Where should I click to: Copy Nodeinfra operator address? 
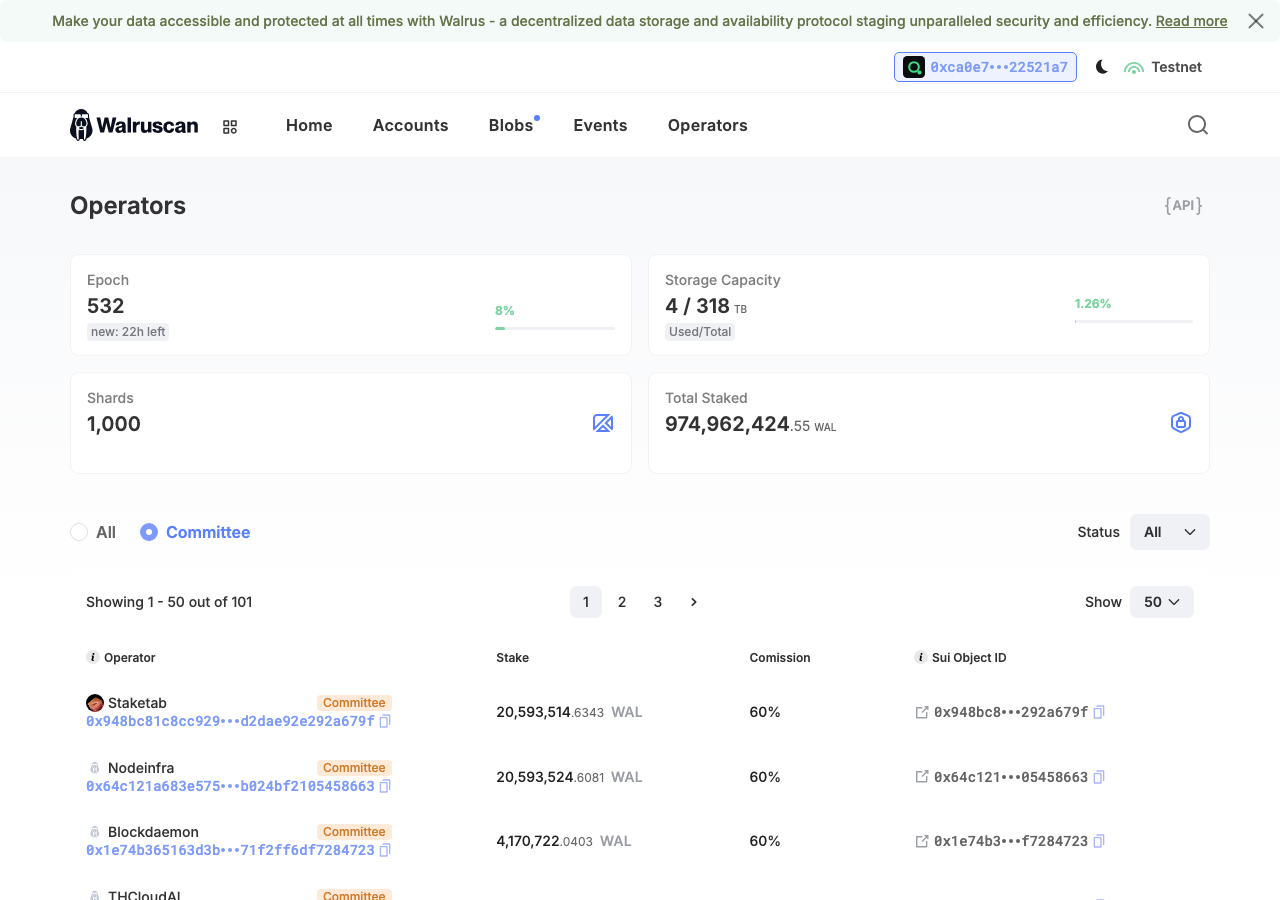(x=385, y=786)
